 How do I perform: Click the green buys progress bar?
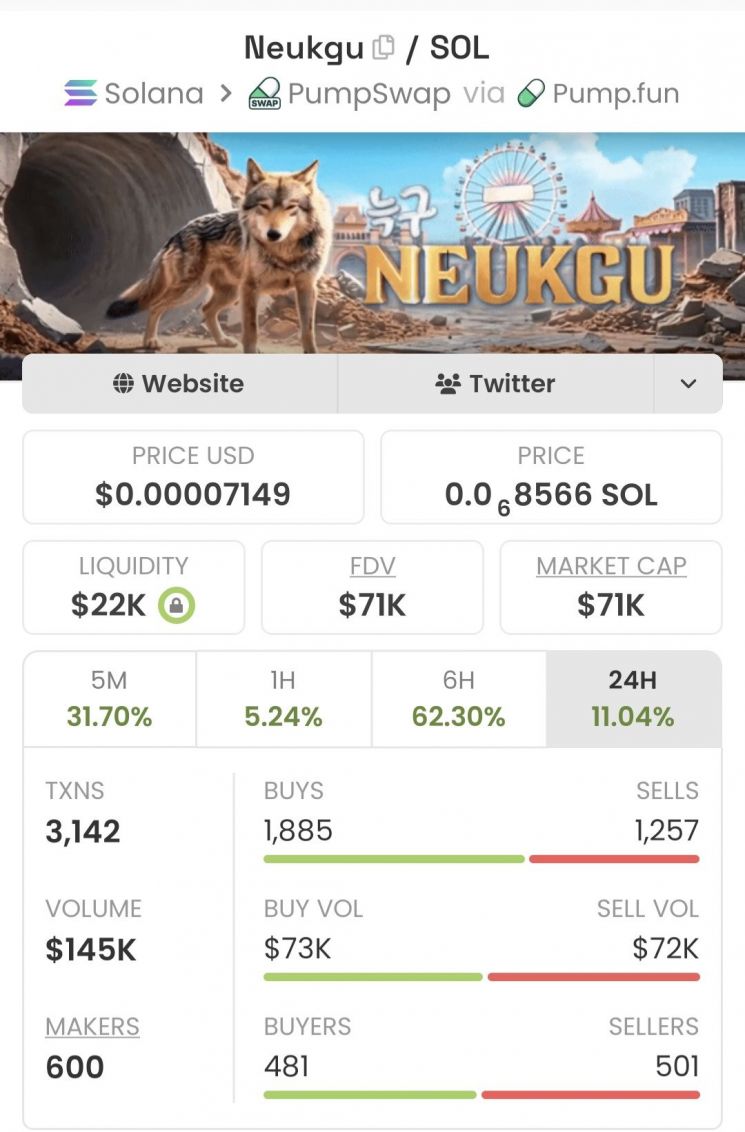[393, 859]
